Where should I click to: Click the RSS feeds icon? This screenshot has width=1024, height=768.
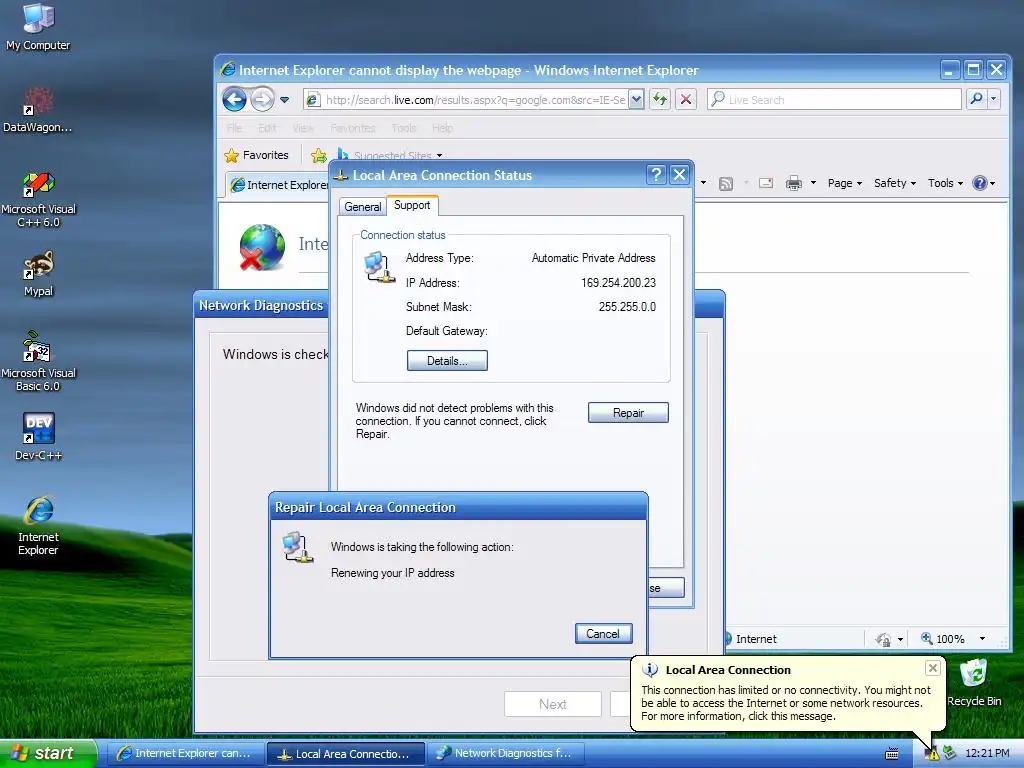[x=726, y=184]
